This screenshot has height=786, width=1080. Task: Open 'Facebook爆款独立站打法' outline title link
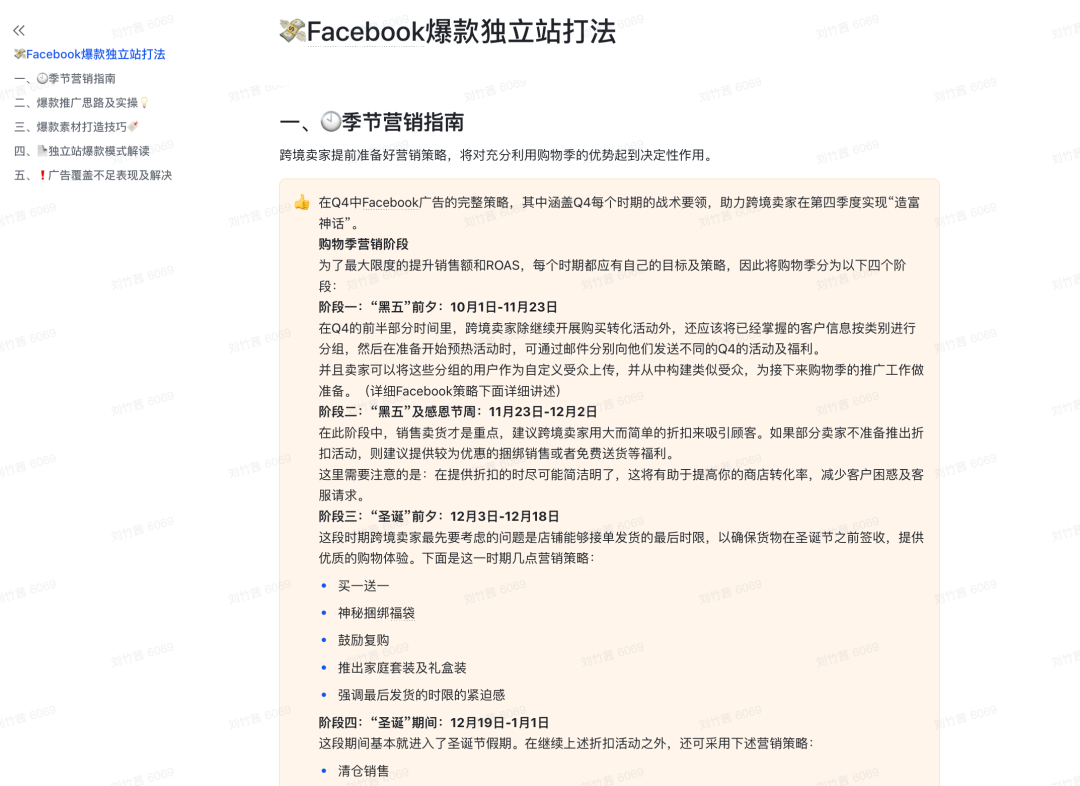pos(90,54)
